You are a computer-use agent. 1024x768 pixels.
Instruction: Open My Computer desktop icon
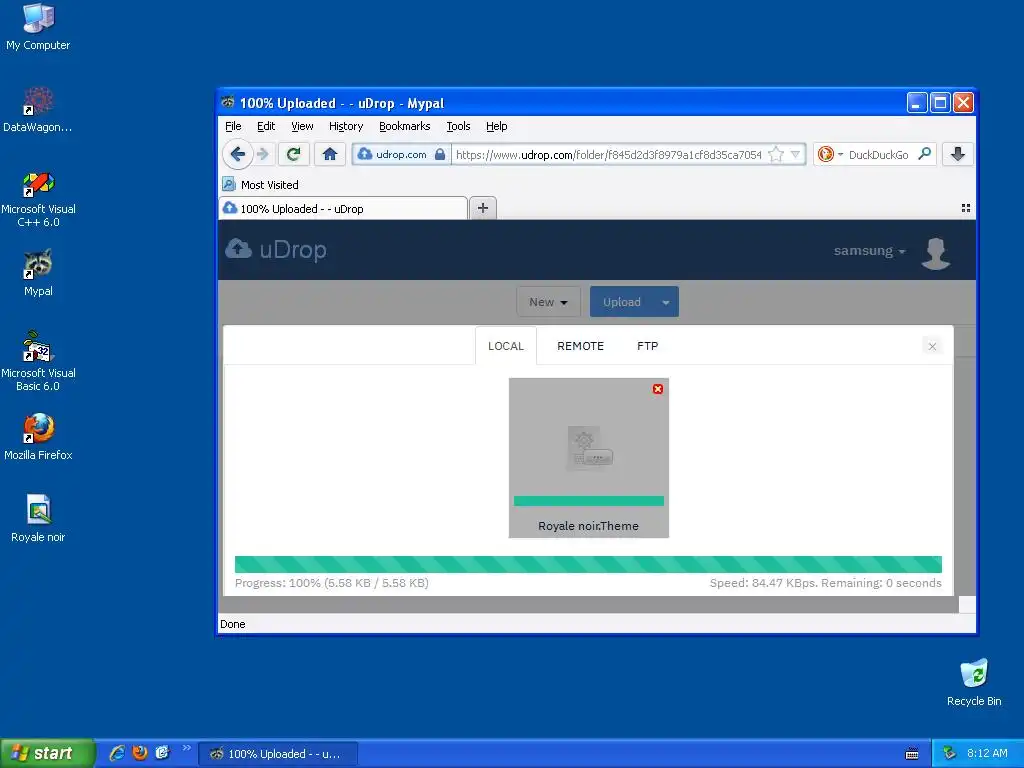coord(38,27)
